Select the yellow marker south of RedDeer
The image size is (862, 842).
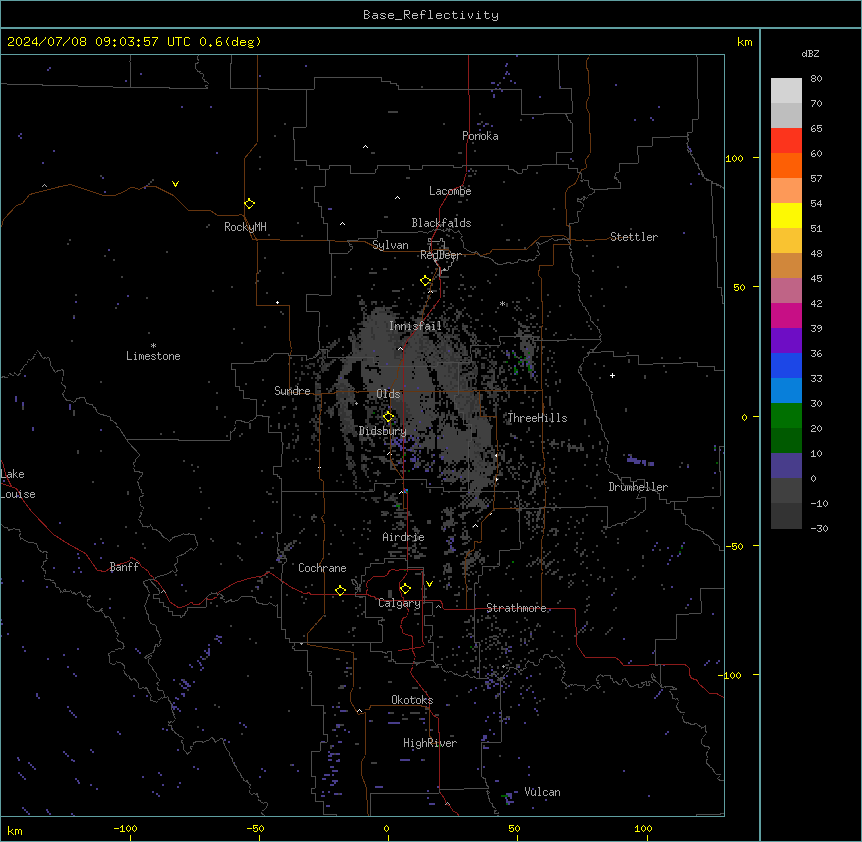click(425, 281)
